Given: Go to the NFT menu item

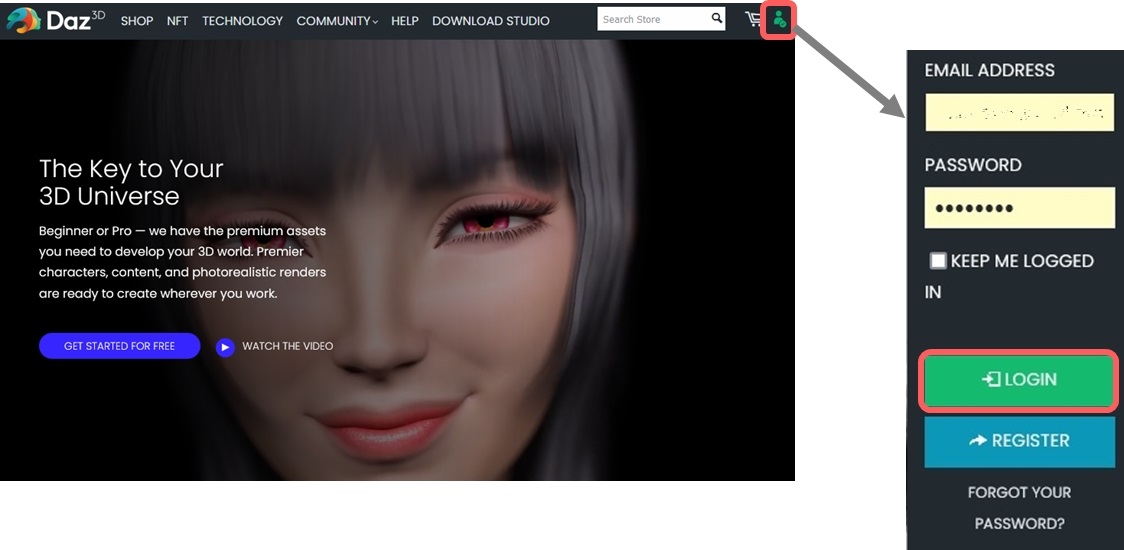Looking at the screenshot, I should 177,21.
